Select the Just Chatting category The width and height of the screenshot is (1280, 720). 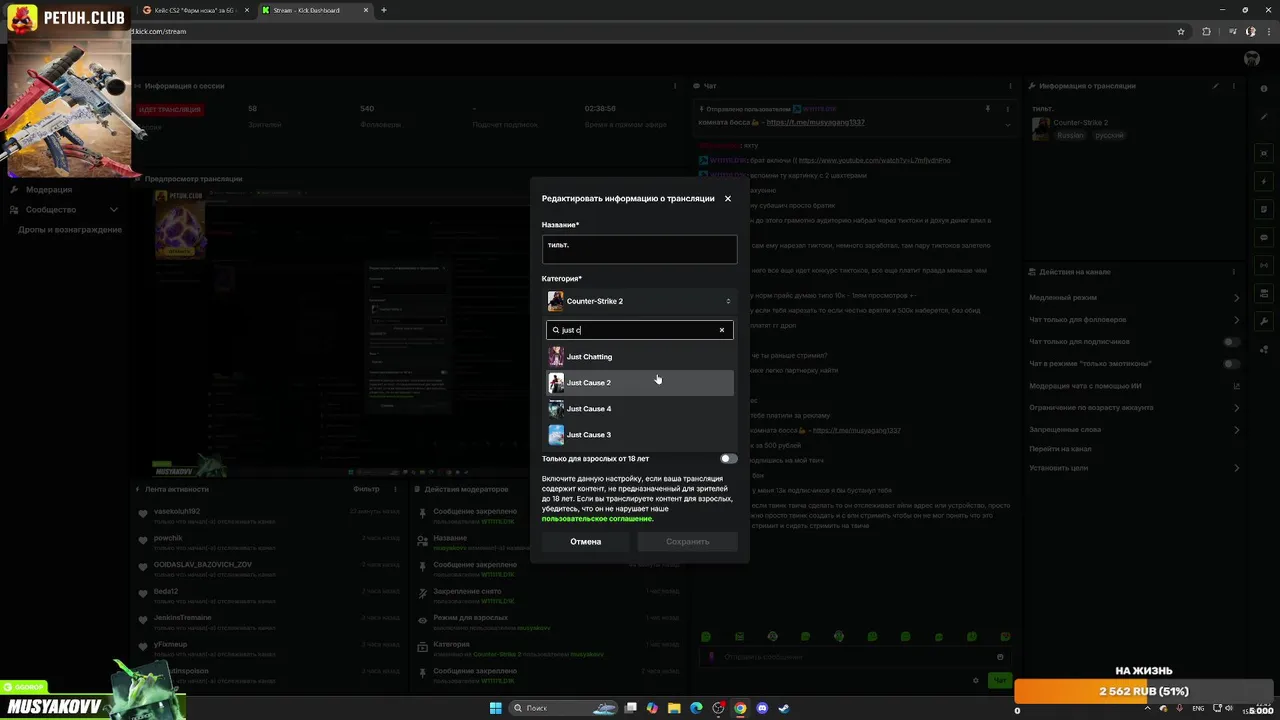pyautogui.click(x=639, y=357)
